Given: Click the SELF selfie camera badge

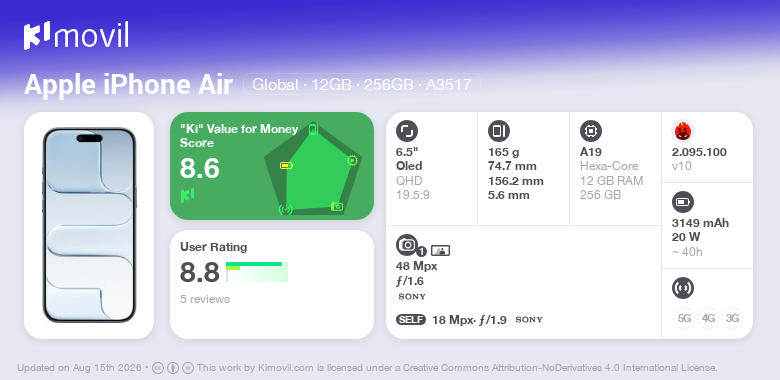Looking at the screenshot, I should click(x=411, y=320).
